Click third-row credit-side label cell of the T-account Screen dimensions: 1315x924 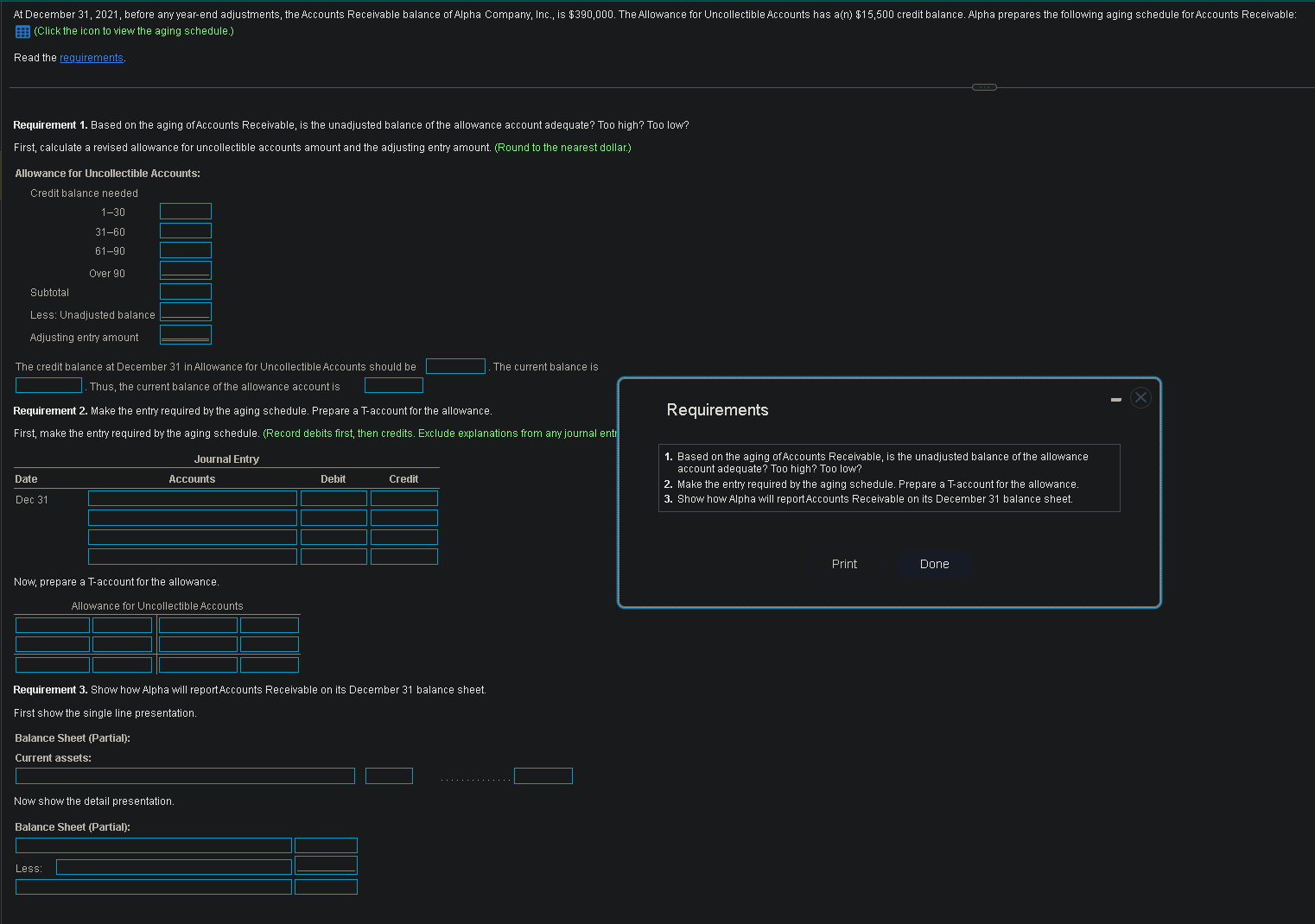coord(198,665)
